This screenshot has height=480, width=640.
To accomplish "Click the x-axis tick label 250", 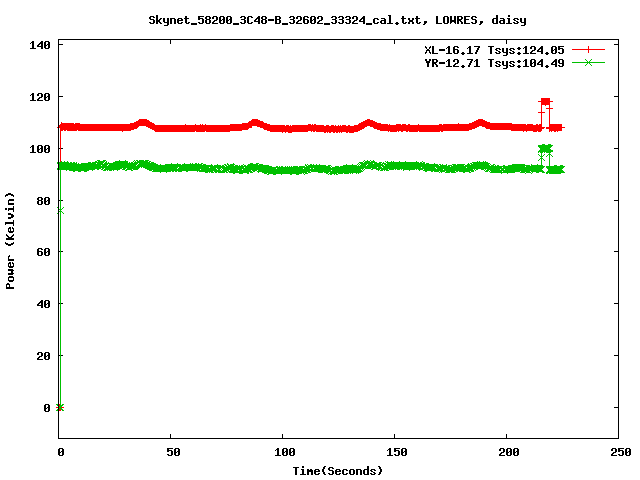I will 621,452.
